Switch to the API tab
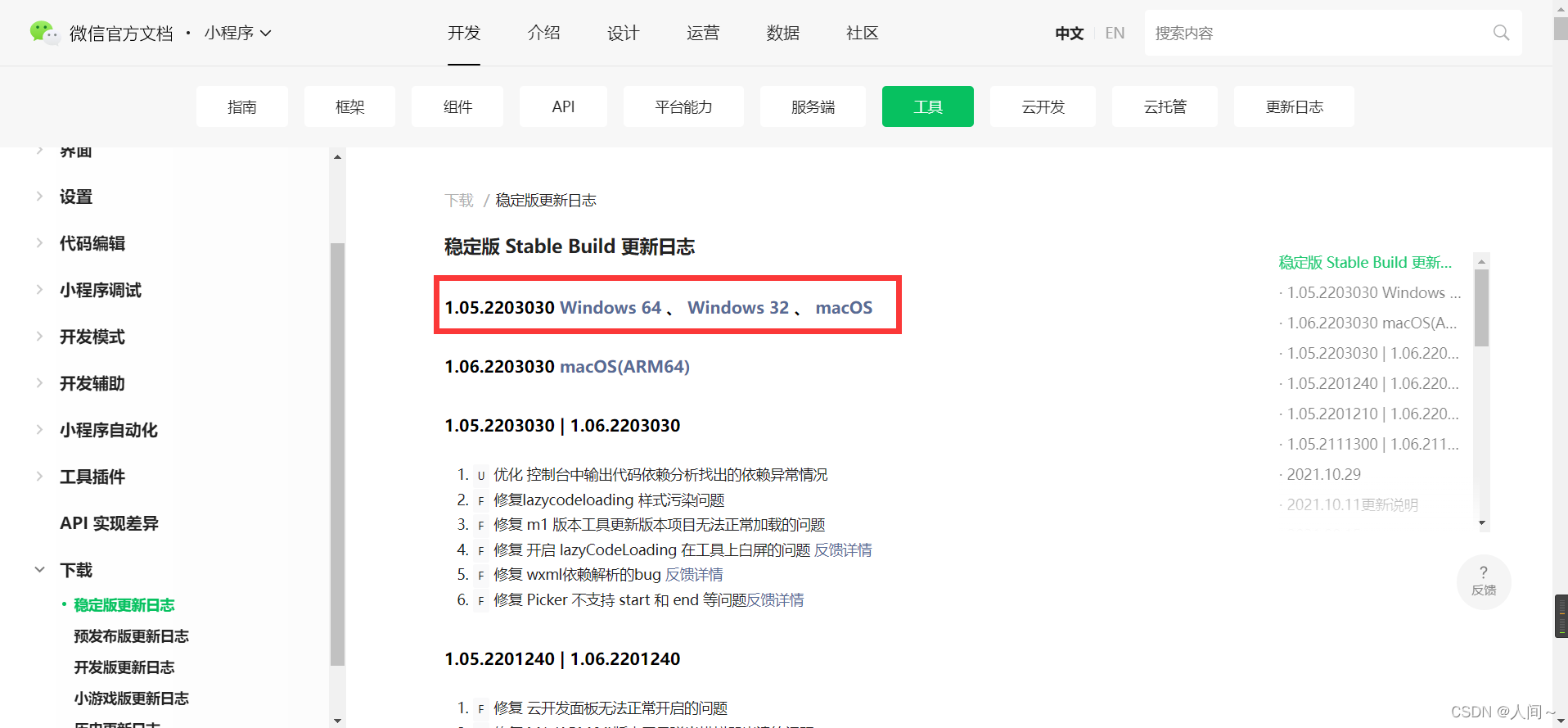The height and width of the screenshot is (728, 1568). click(563, 106)
